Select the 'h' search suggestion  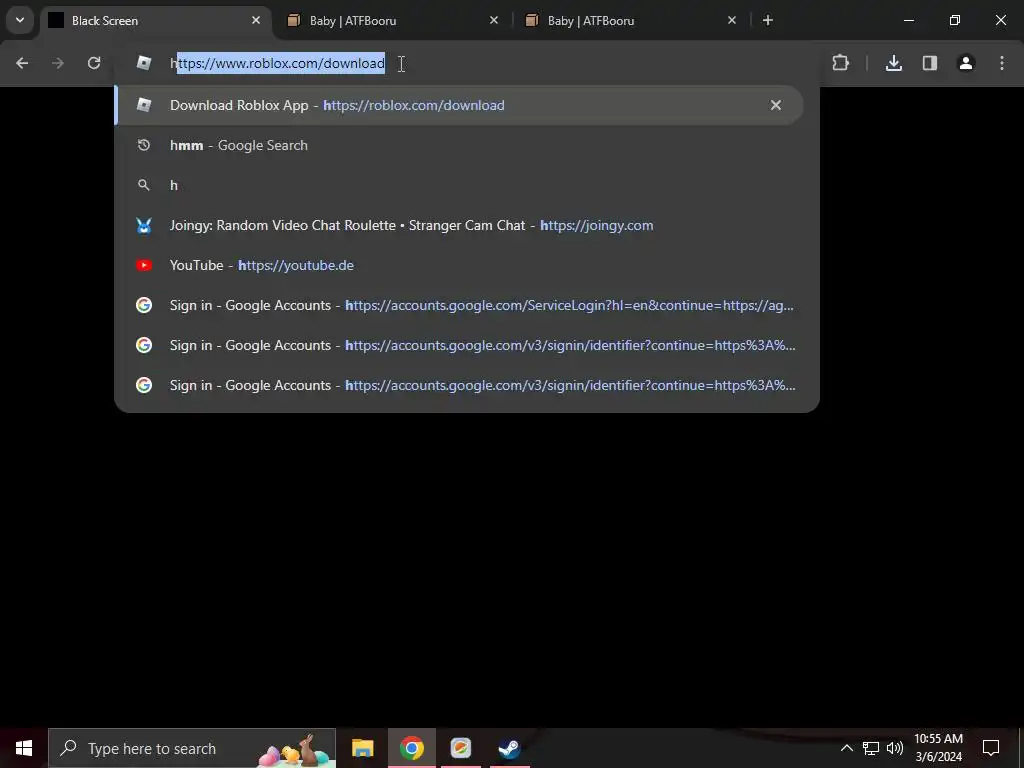[458, 185]
